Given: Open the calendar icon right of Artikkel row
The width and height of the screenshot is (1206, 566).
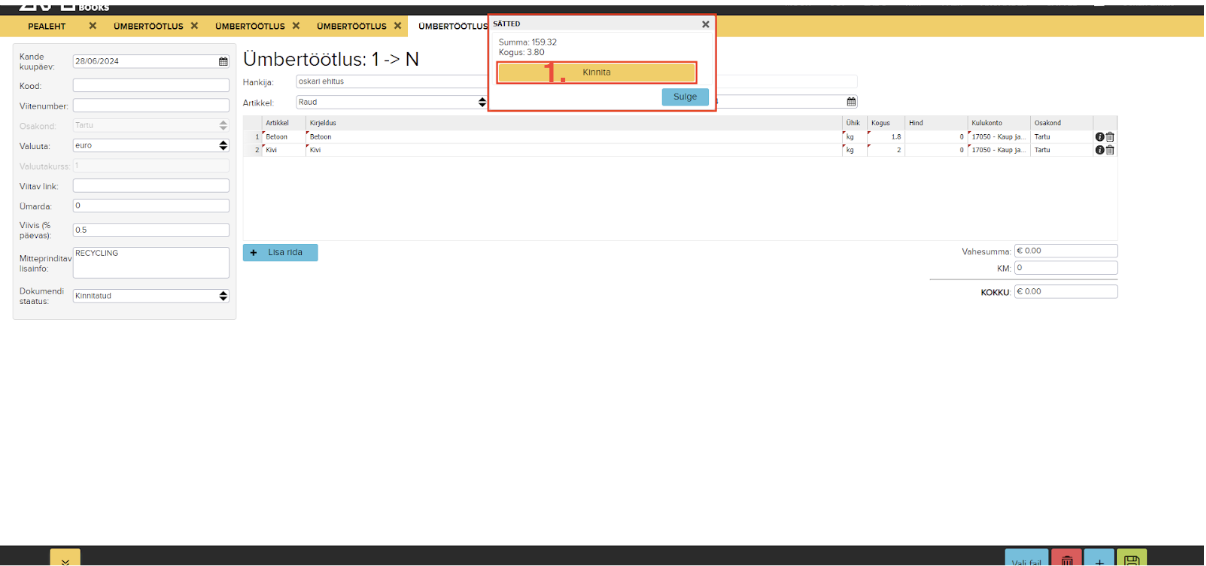Looking at the screenshot, I should click(x=851, y=102).
